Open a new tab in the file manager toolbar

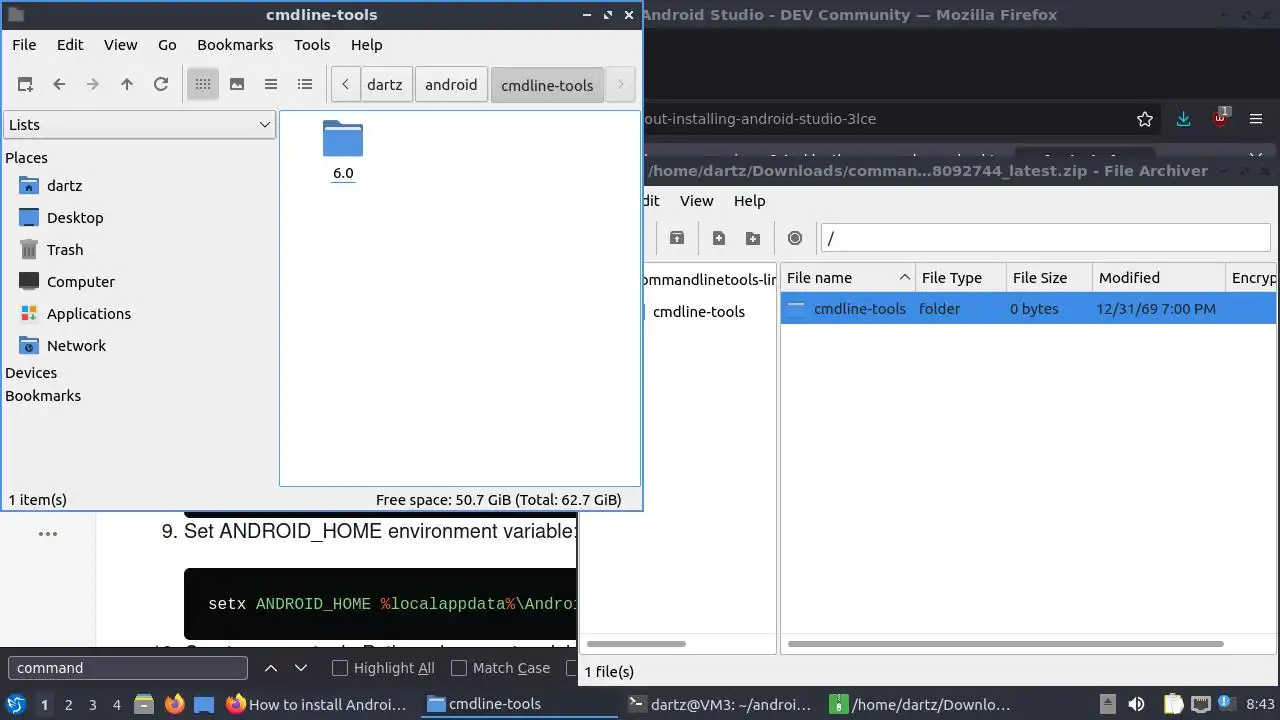(25, 85)
